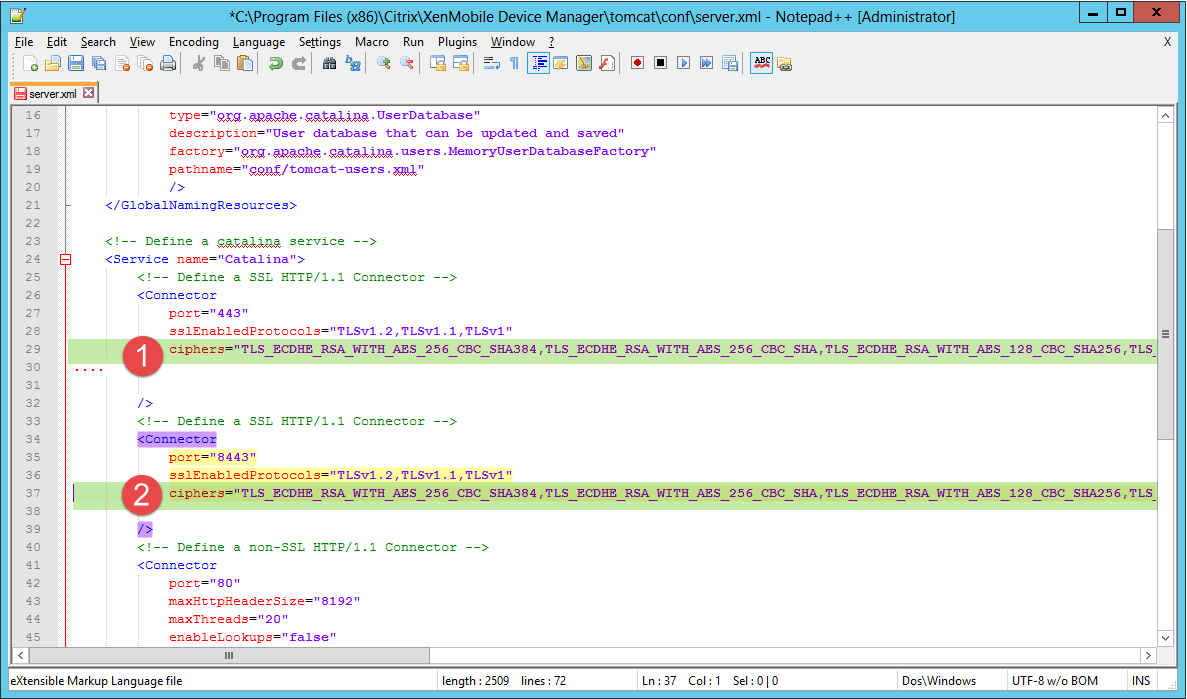Click the Notepad++ title bar app icon
The height and width of the screenshot is (699, 1187).
[17, 15]
